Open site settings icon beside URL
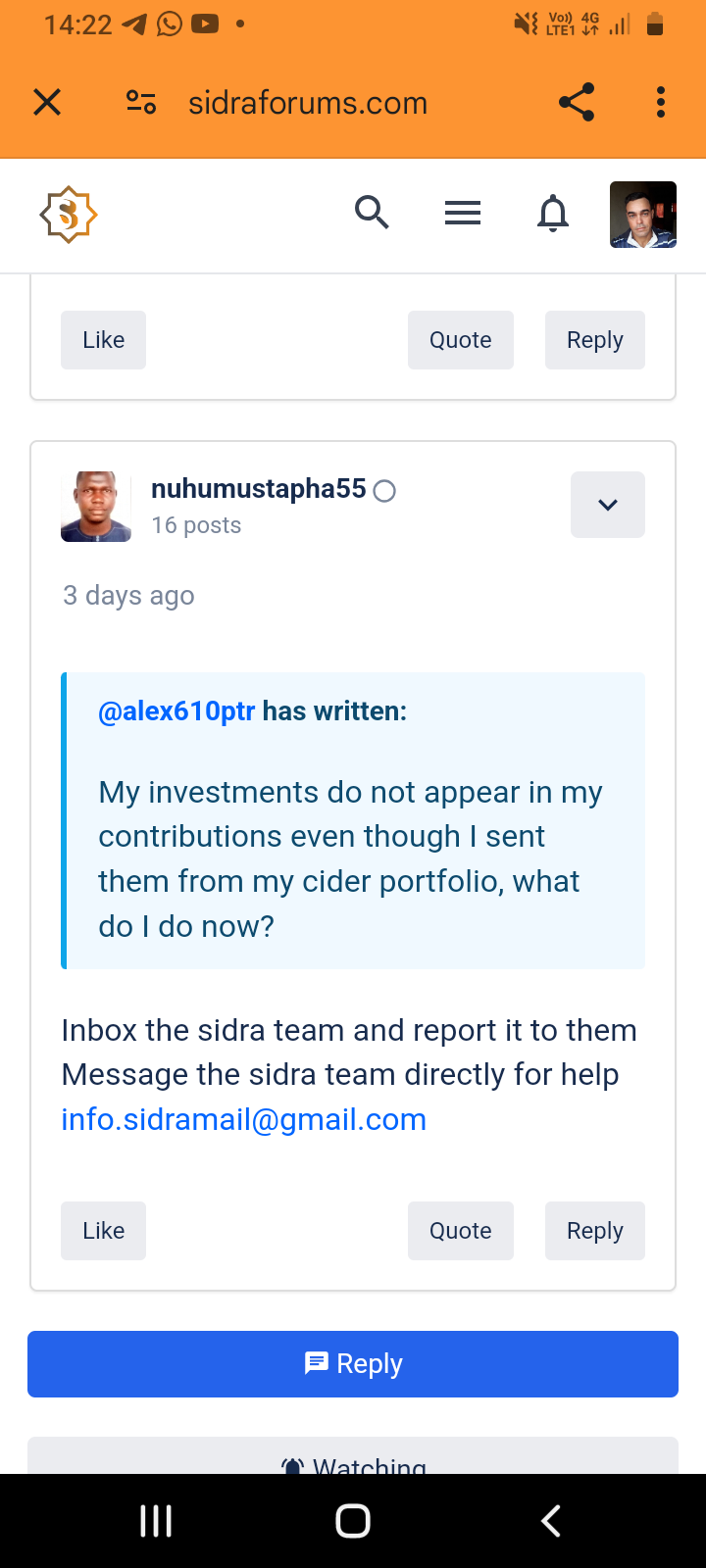Viewport: 706px width, 1568px height. coord(141,103)
